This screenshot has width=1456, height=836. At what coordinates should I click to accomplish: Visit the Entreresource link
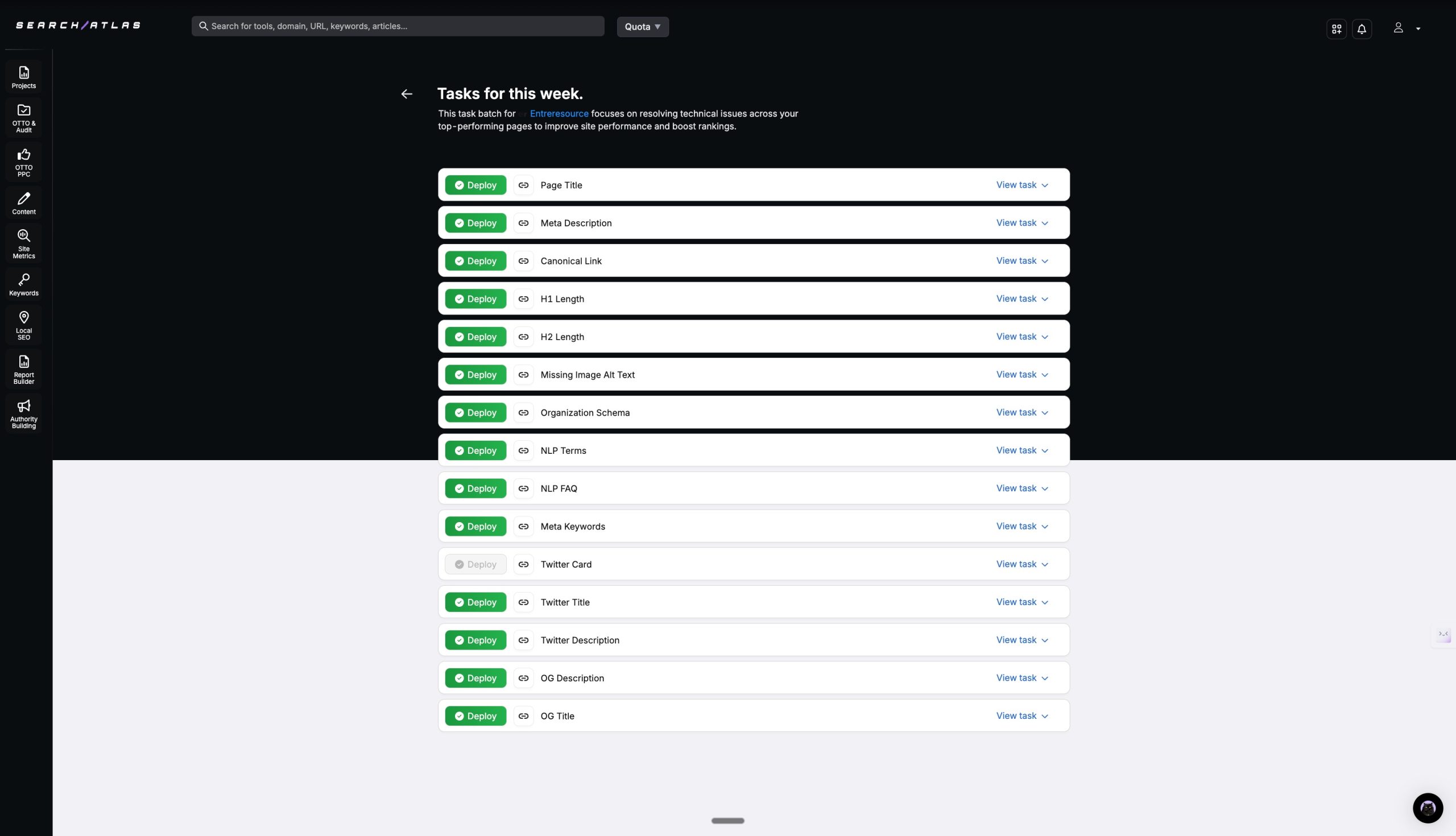[559, 113]
